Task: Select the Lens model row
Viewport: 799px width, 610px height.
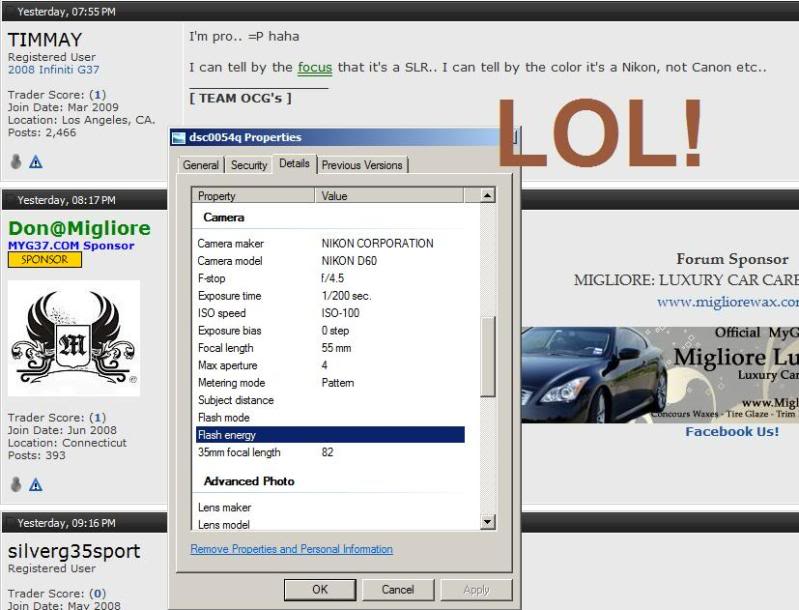Action: [x=330, y=524]
